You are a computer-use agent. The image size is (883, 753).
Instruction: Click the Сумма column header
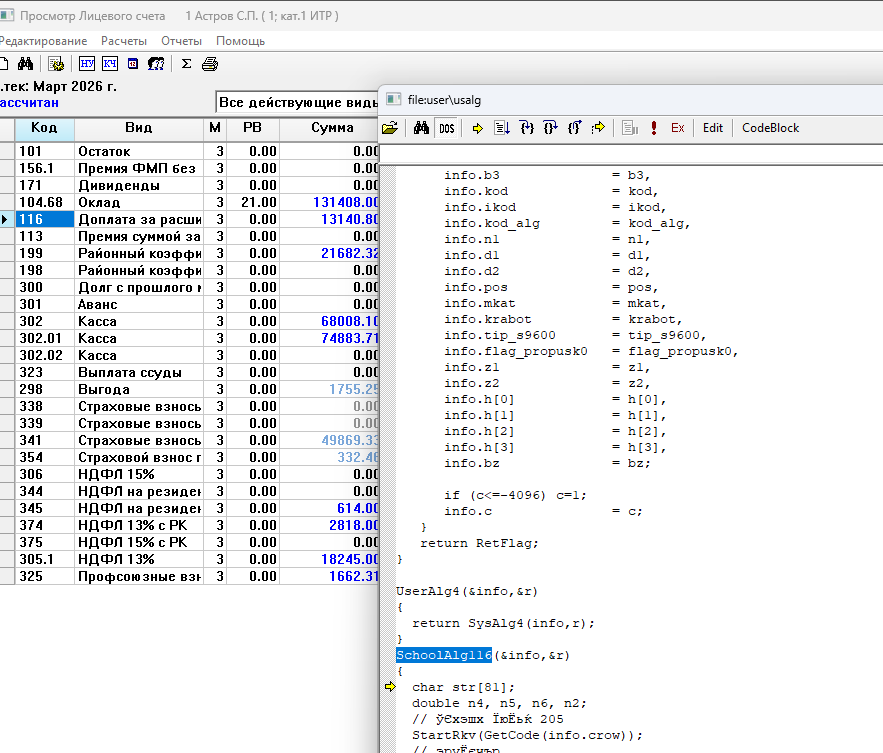[x=332, y=127]
